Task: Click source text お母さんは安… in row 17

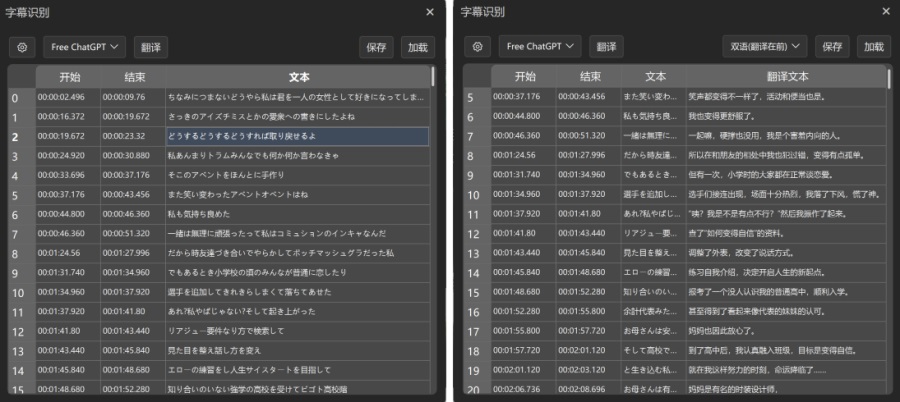Action: [654, 331]
